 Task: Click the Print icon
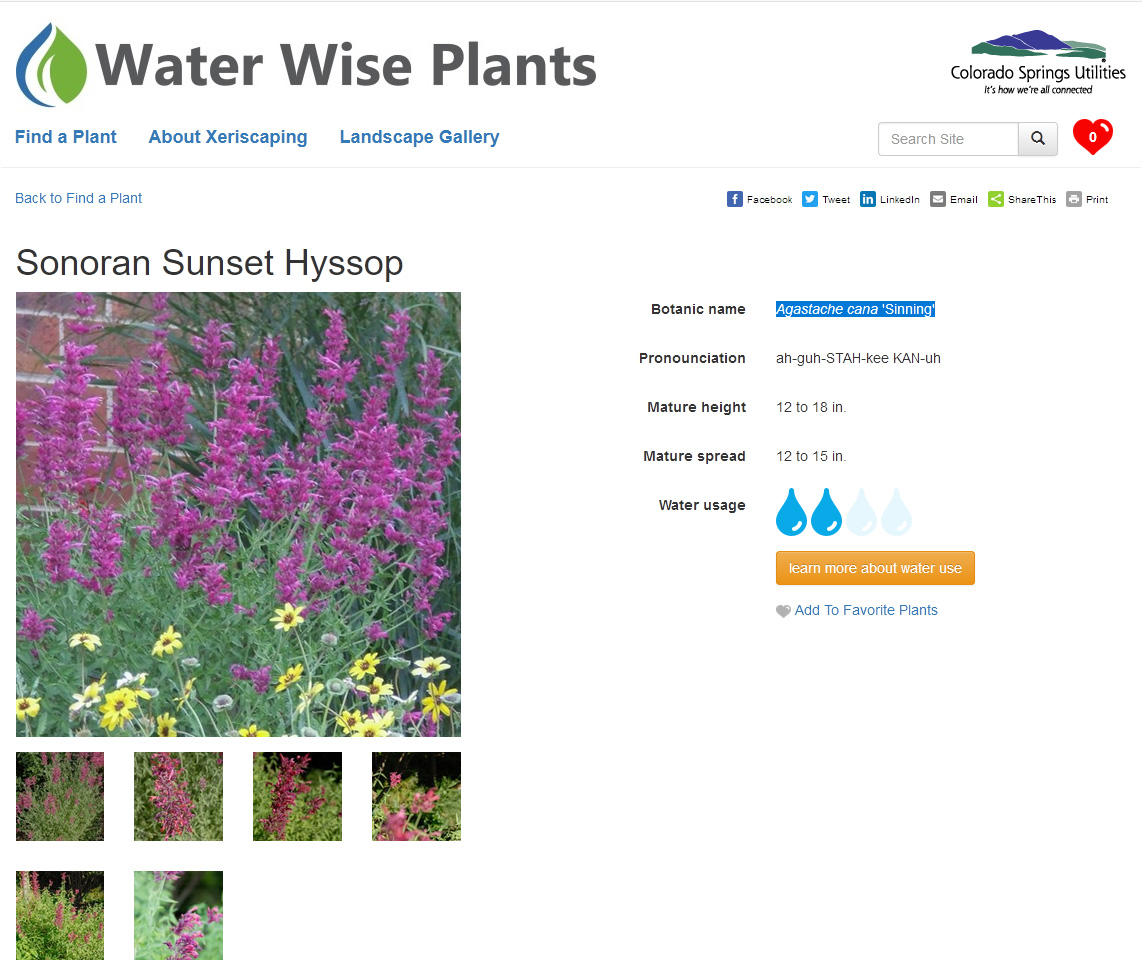pos(1074,199)
